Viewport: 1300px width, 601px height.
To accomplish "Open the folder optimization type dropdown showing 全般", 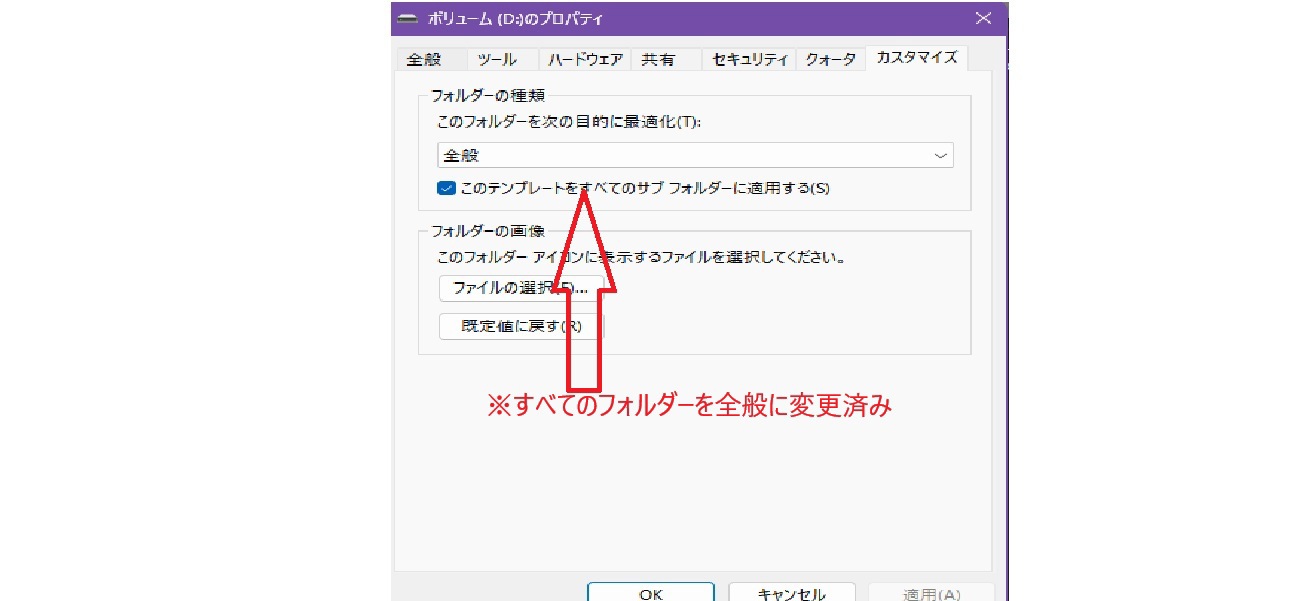I will [695, 155].
